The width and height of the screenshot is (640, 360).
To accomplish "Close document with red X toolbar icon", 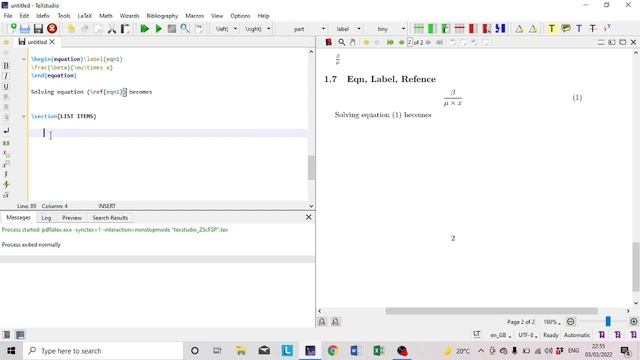I will (x=52, y=29).
